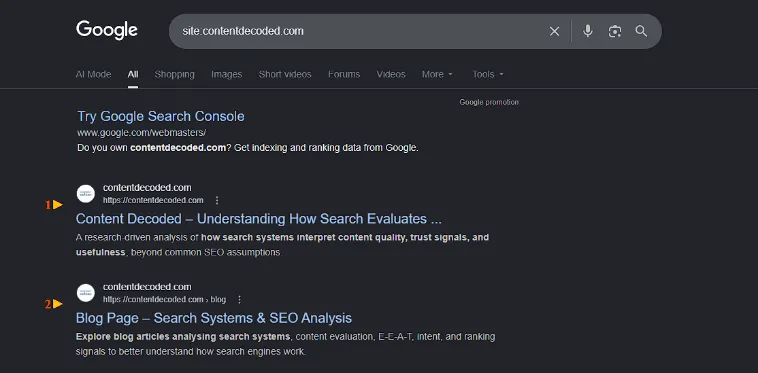Click favicon of the Blog Page result
The image size is (758, 373).
click(86, 293)
